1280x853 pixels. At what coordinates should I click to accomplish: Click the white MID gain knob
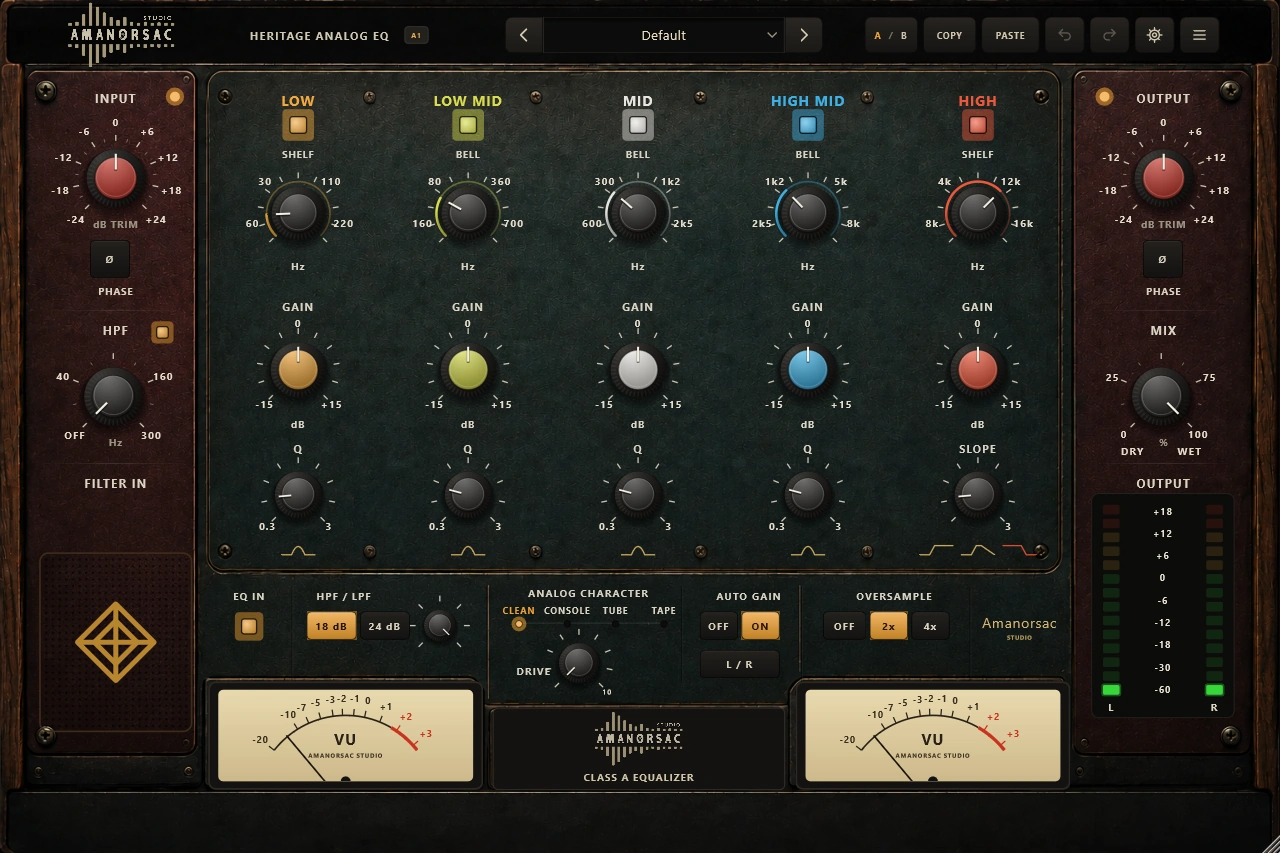[638, 369]
